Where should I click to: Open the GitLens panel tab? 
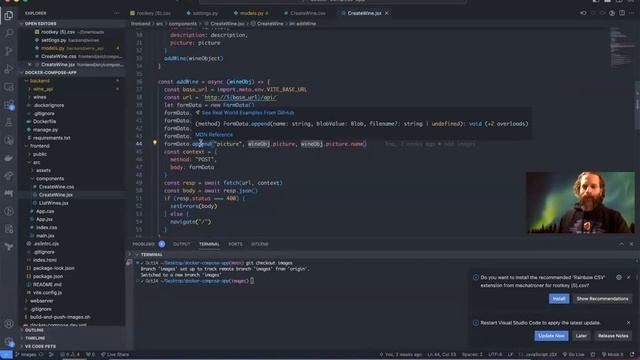260,244
